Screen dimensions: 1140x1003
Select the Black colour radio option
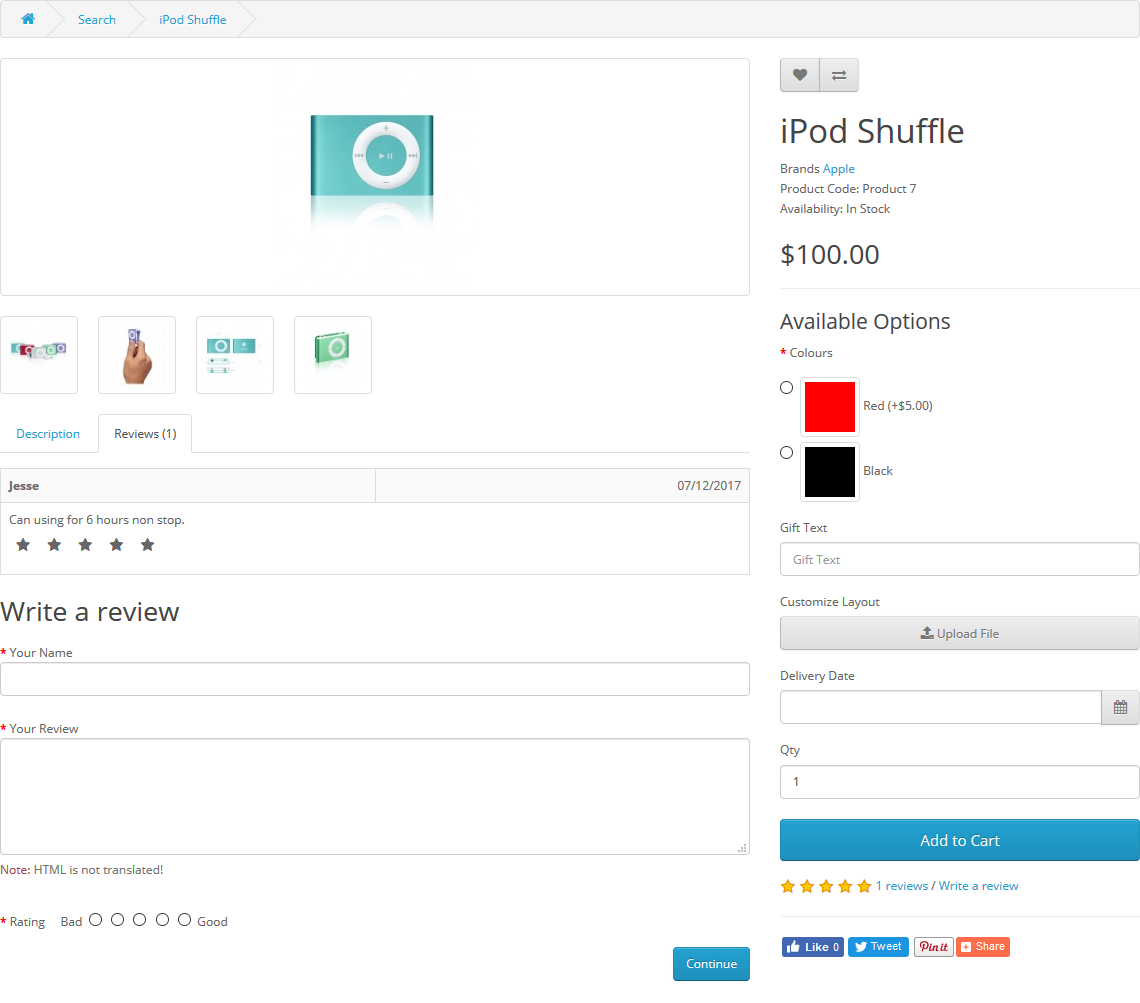[x=787, y=453]
